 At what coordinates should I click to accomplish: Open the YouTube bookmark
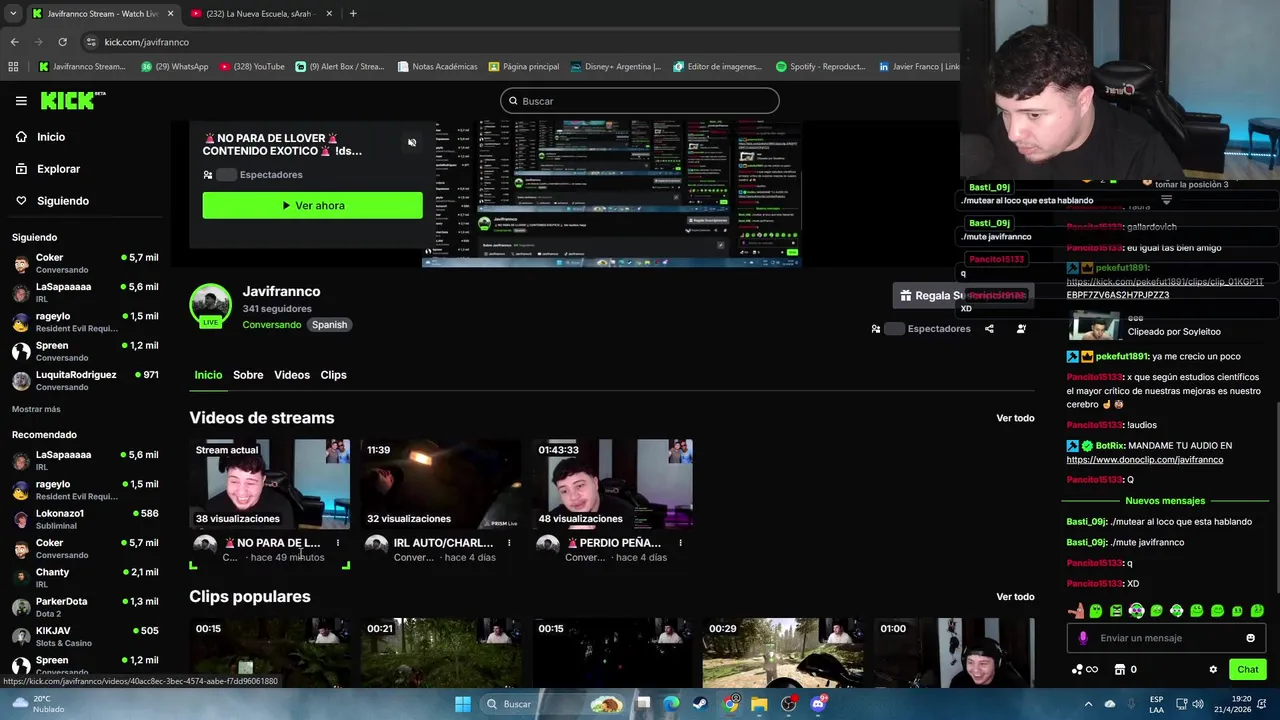pos(252,67)
